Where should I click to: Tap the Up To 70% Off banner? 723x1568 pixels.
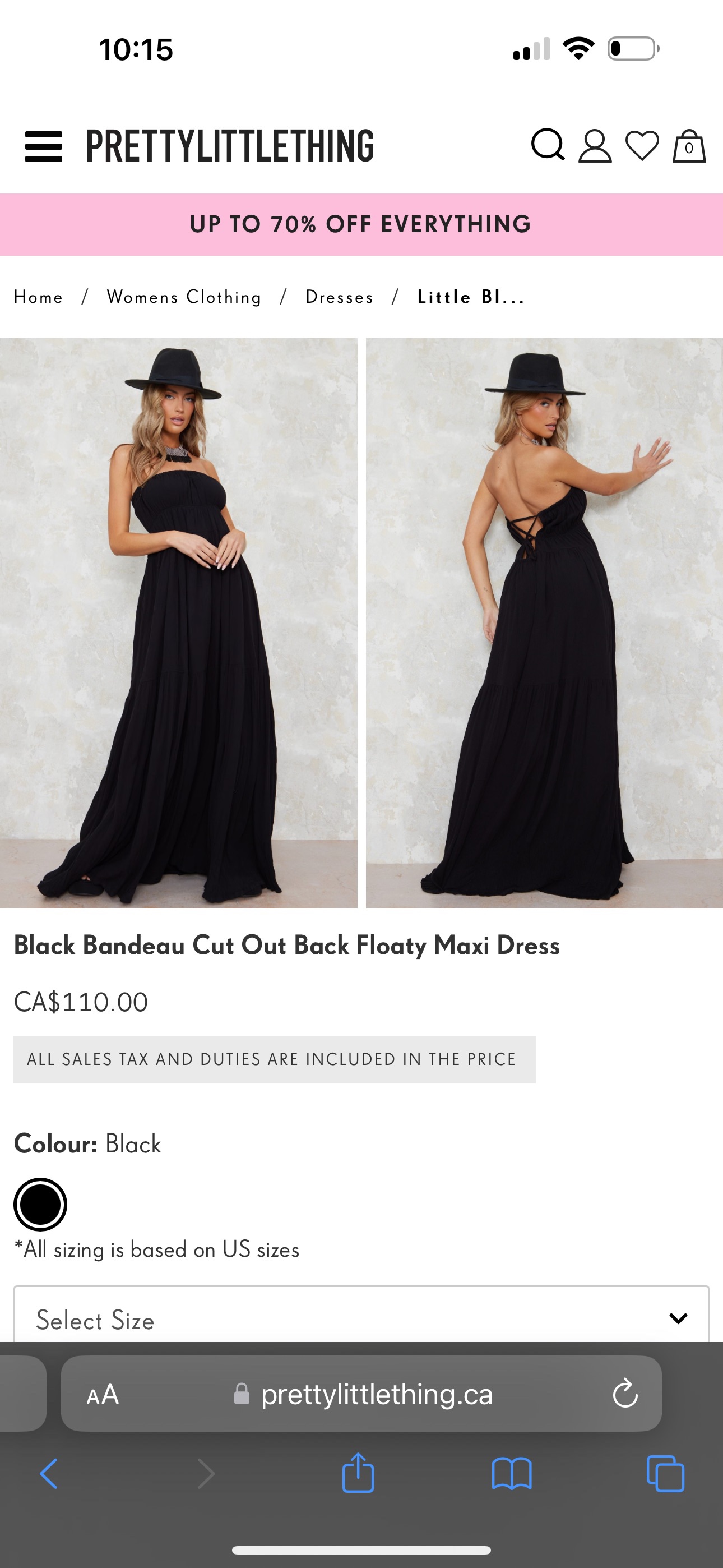[x=361, y=225]
